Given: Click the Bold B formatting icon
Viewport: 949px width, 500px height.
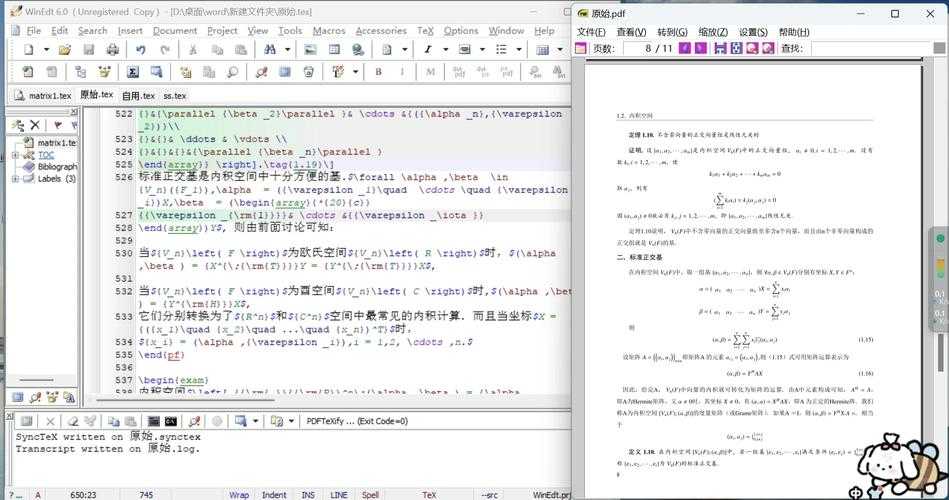Looking at the screenshot, I should click(x=379, y=72).
